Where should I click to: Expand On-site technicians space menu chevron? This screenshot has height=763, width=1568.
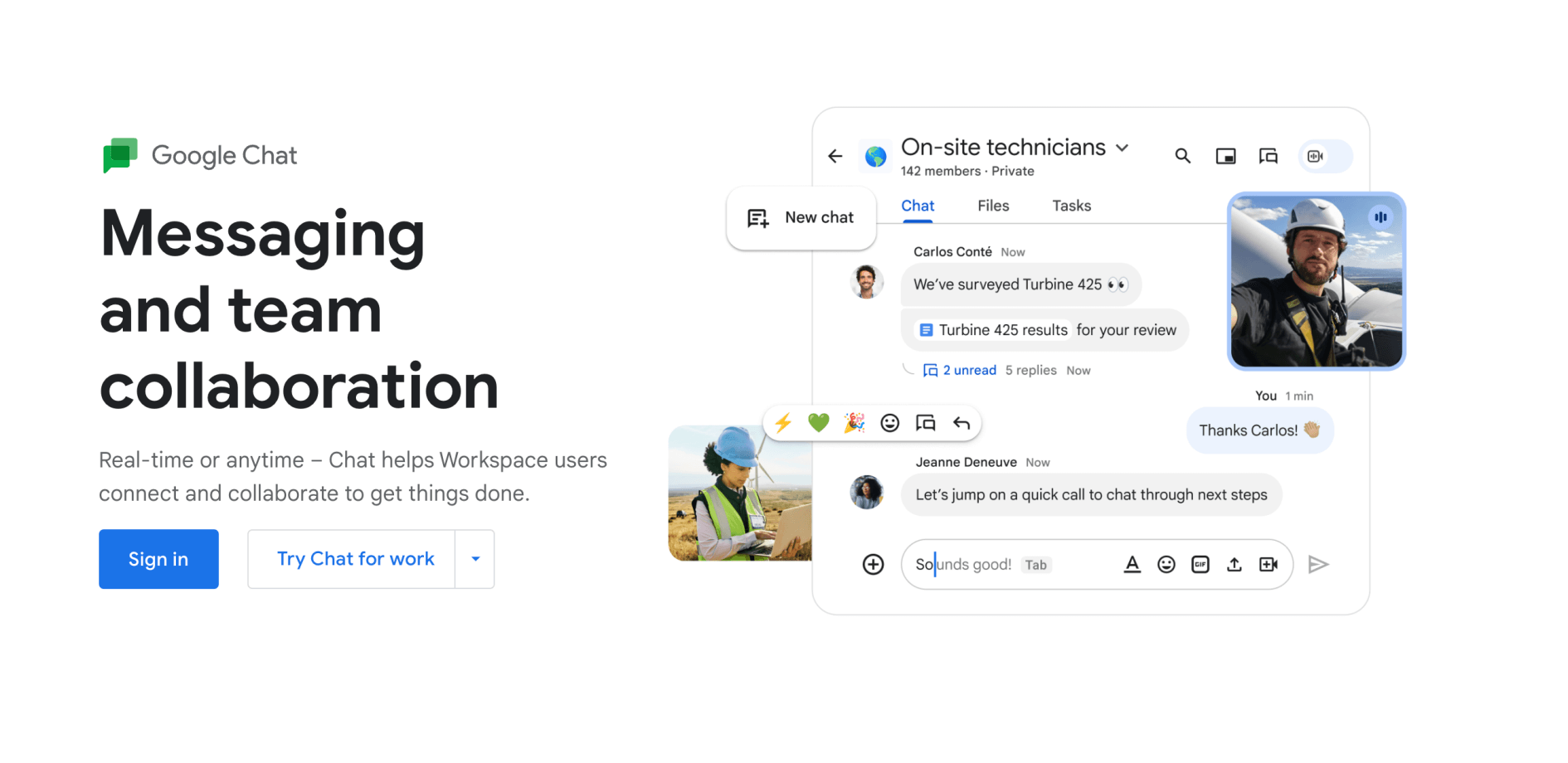click(x=1122, y=148)
